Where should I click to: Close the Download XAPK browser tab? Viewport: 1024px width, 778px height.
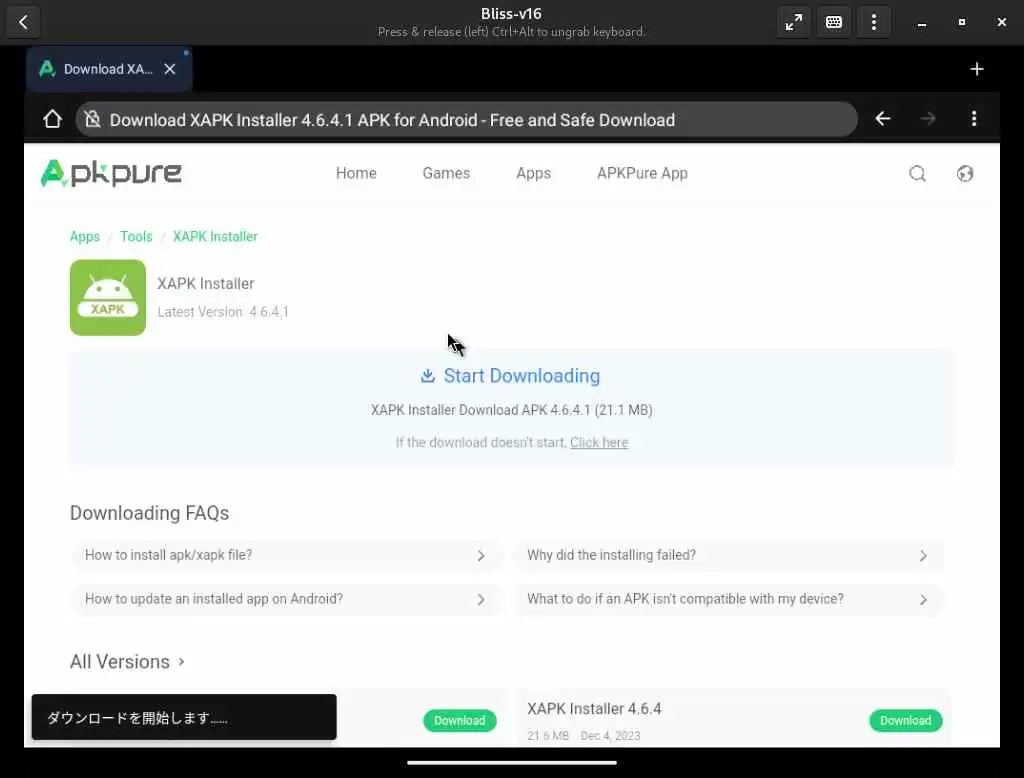tap(170, 69)
